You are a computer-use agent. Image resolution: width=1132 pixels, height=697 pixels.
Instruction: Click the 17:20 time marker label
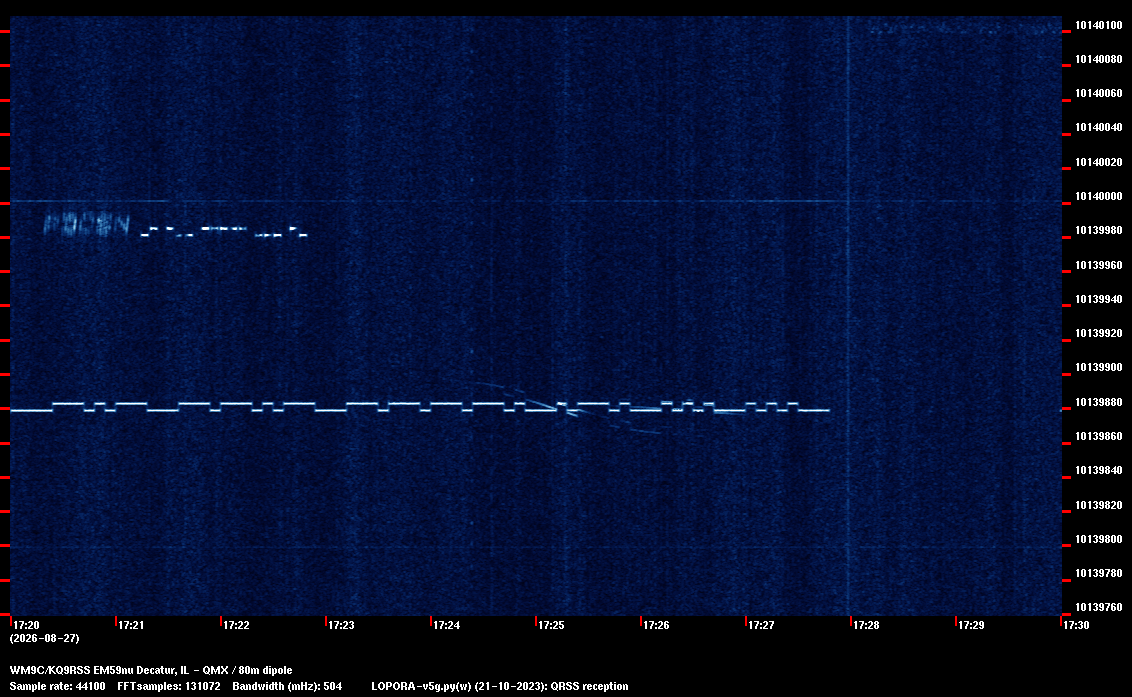(26, 625)
